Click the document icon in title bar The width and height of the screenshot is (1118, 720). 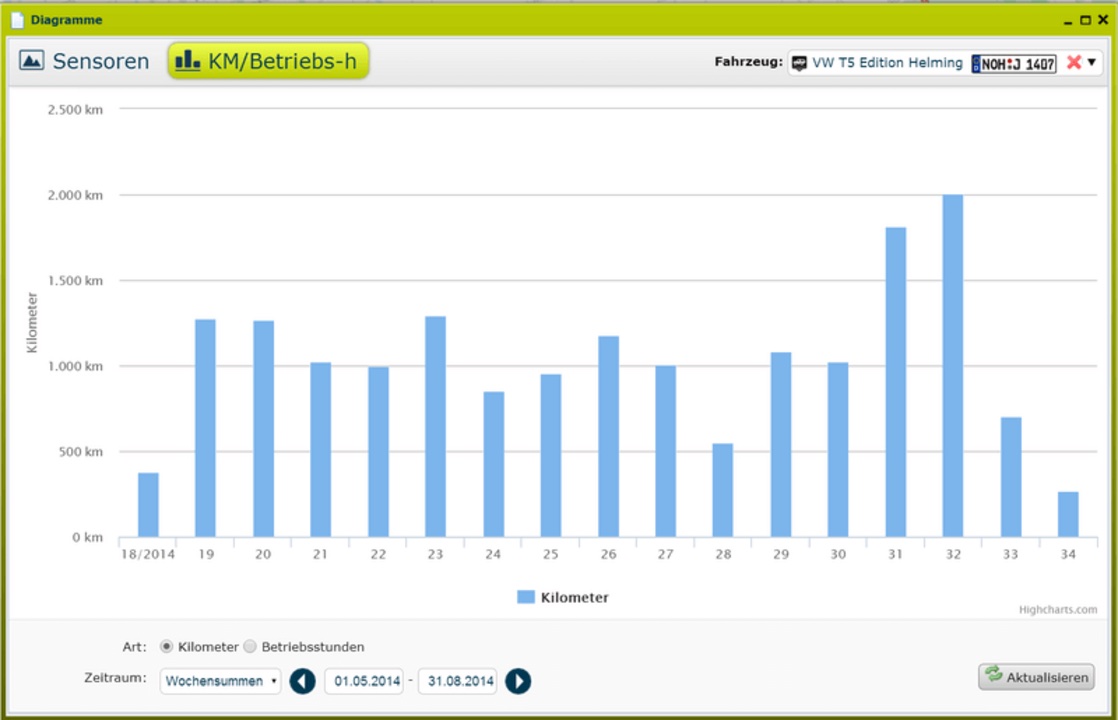(x=17, y=19)
